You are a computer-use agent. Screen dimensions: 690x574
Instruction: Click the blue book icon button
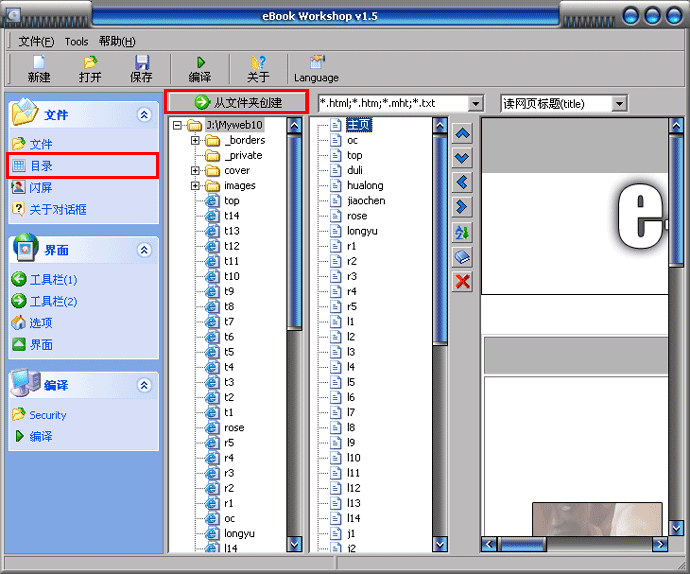coord(462,258)
